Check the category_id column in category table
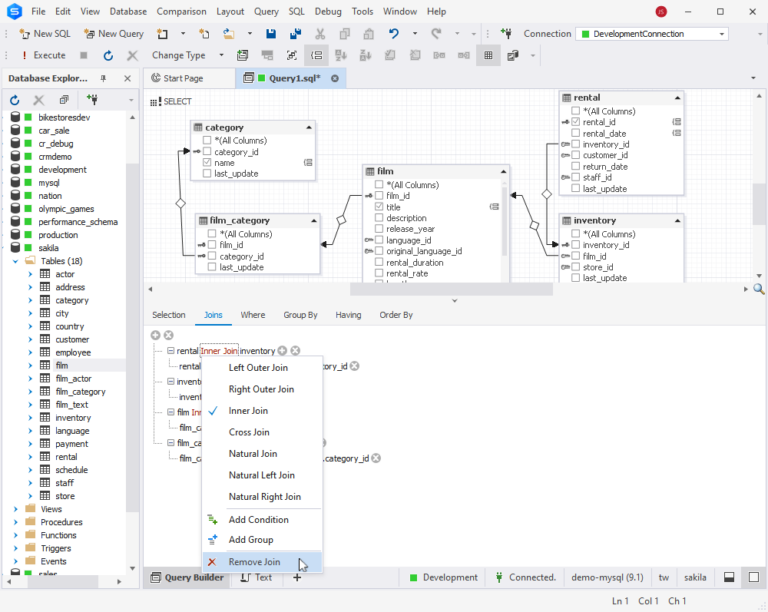The width and height of the screenshot is (768, 612). point(207,152)
